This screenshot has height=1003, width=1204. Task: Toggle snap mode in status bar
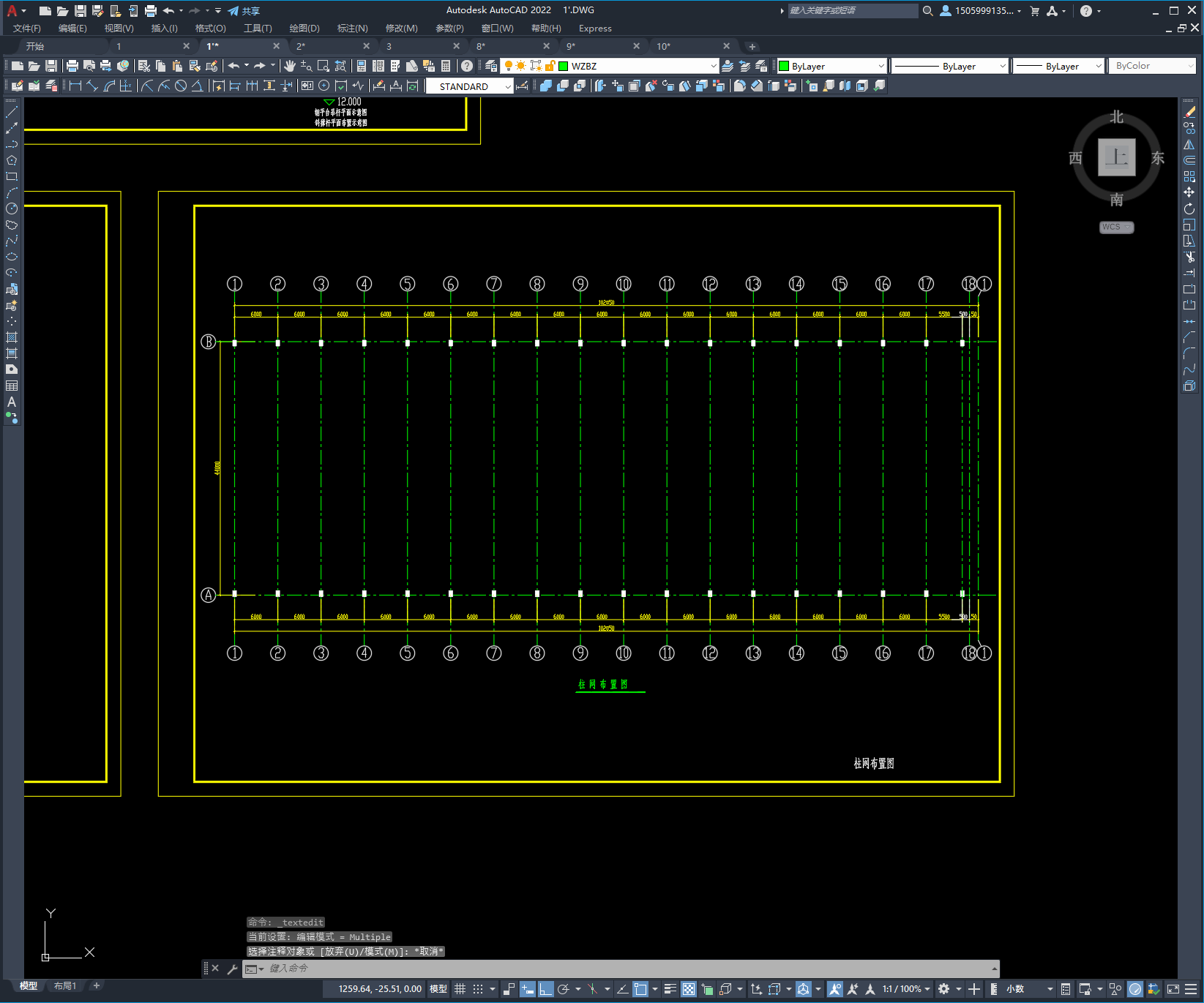[x=478, y=989]
